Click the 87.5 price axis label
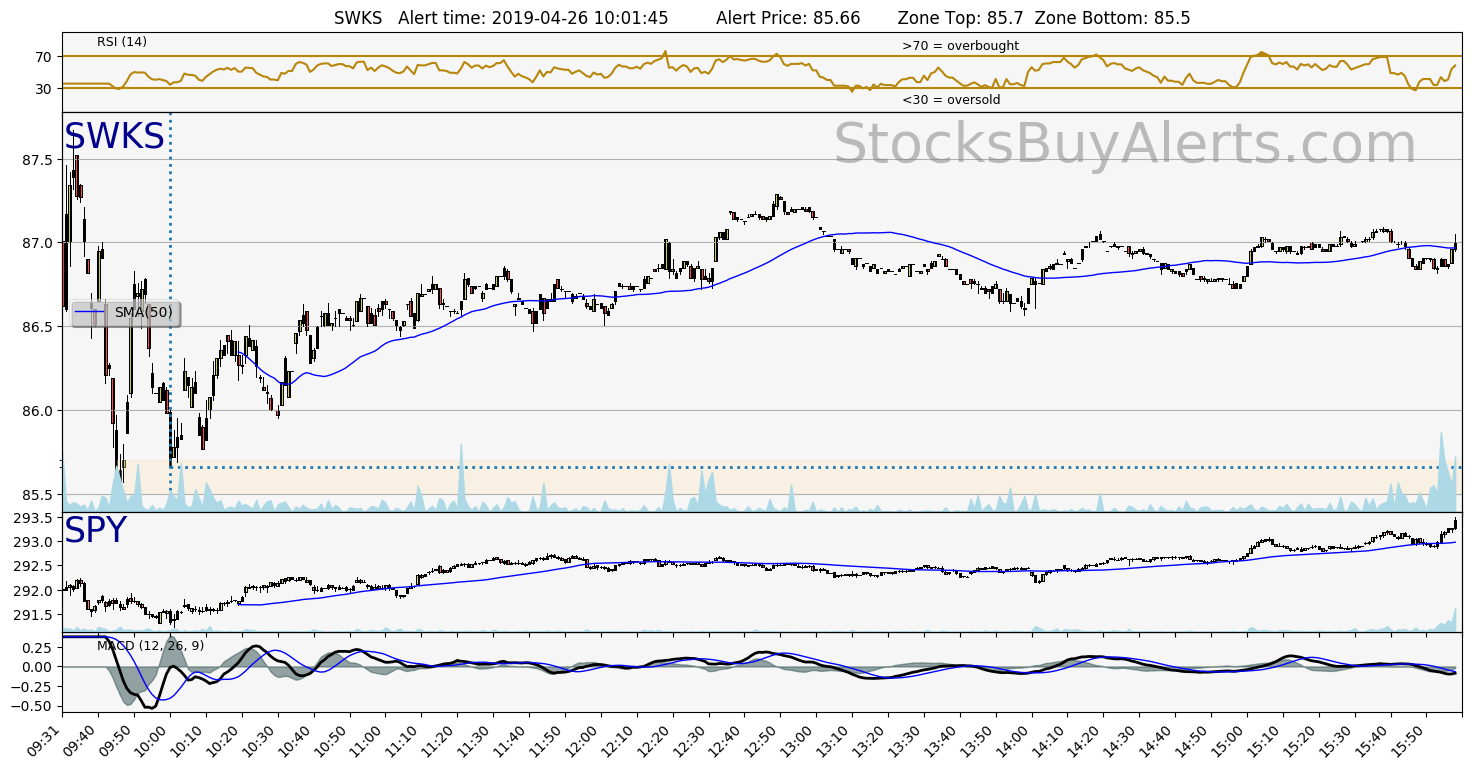 (x=36, y=160)
